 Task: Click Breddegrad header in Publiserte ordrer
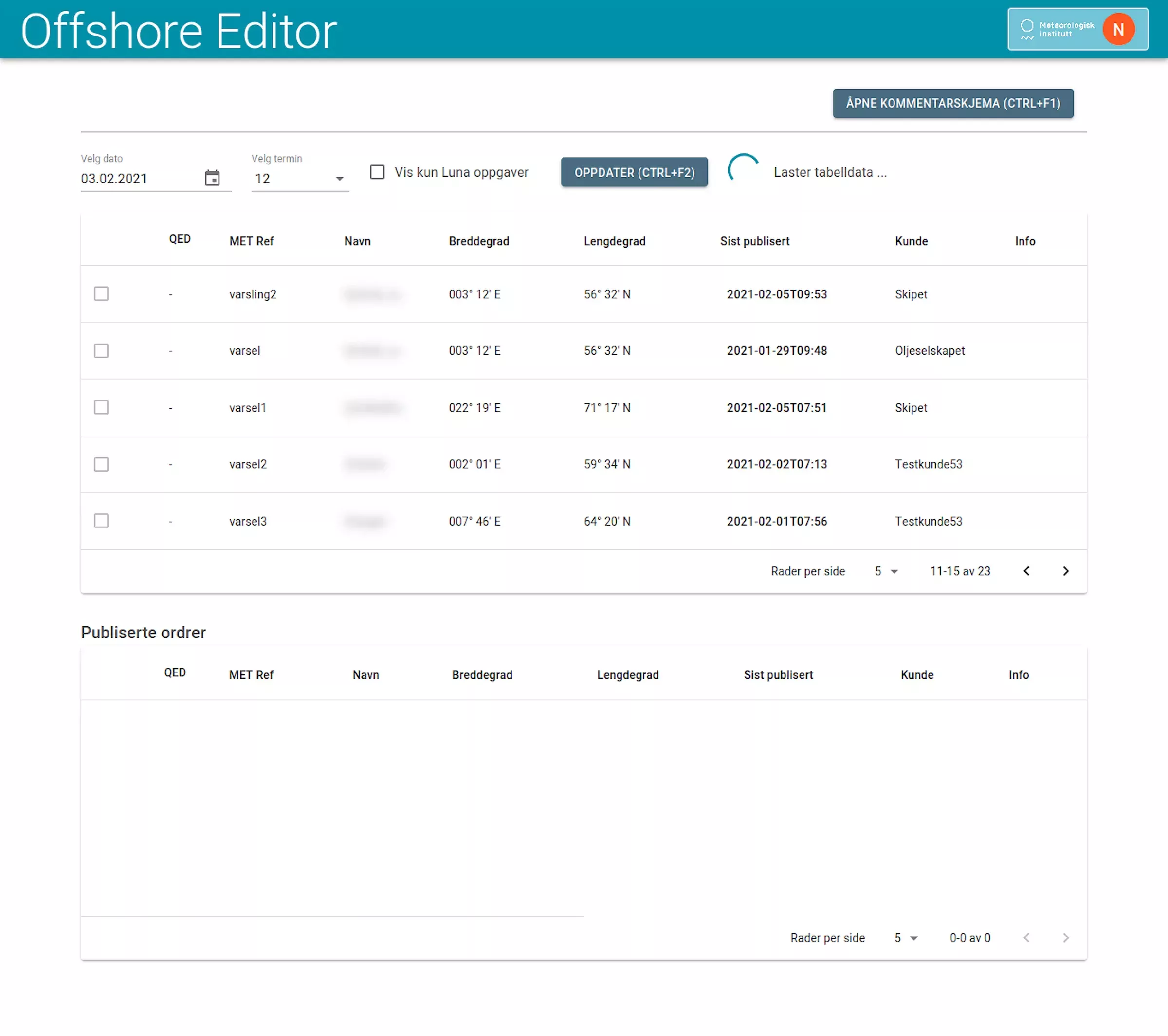[x=482, y=675]
